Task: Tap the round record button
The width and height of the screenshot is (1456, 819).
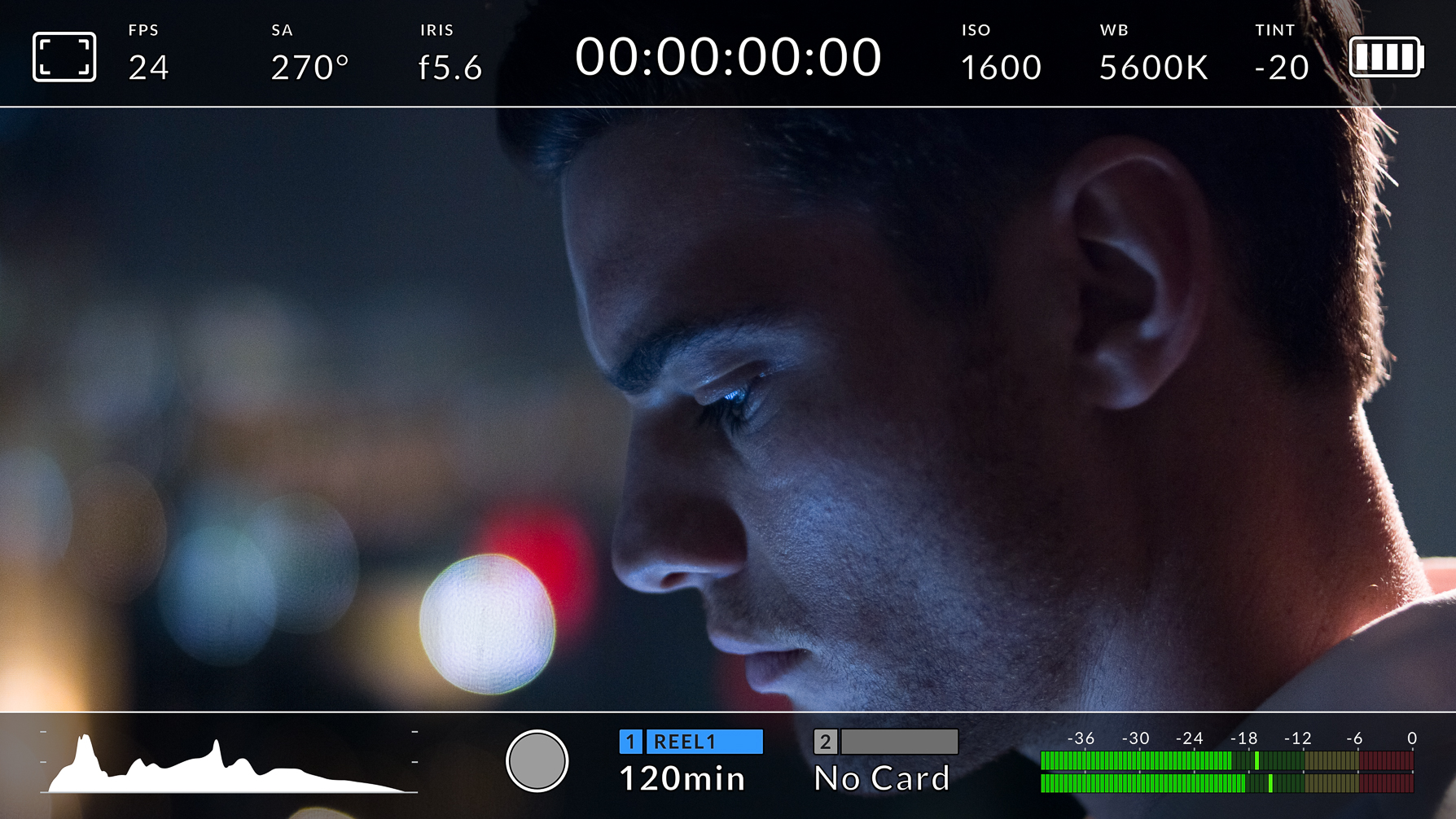Action: coord(537,760)
